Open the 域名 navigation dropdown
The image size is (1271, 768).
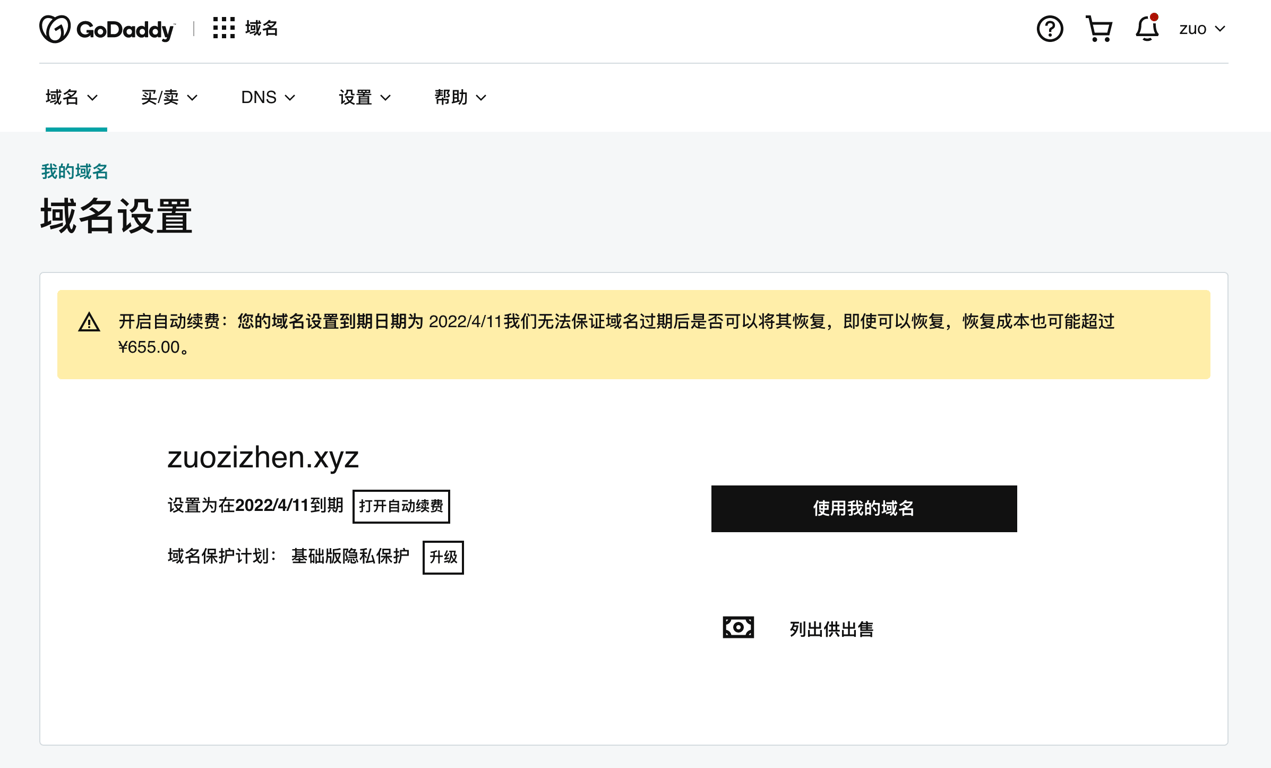point(72,97)
